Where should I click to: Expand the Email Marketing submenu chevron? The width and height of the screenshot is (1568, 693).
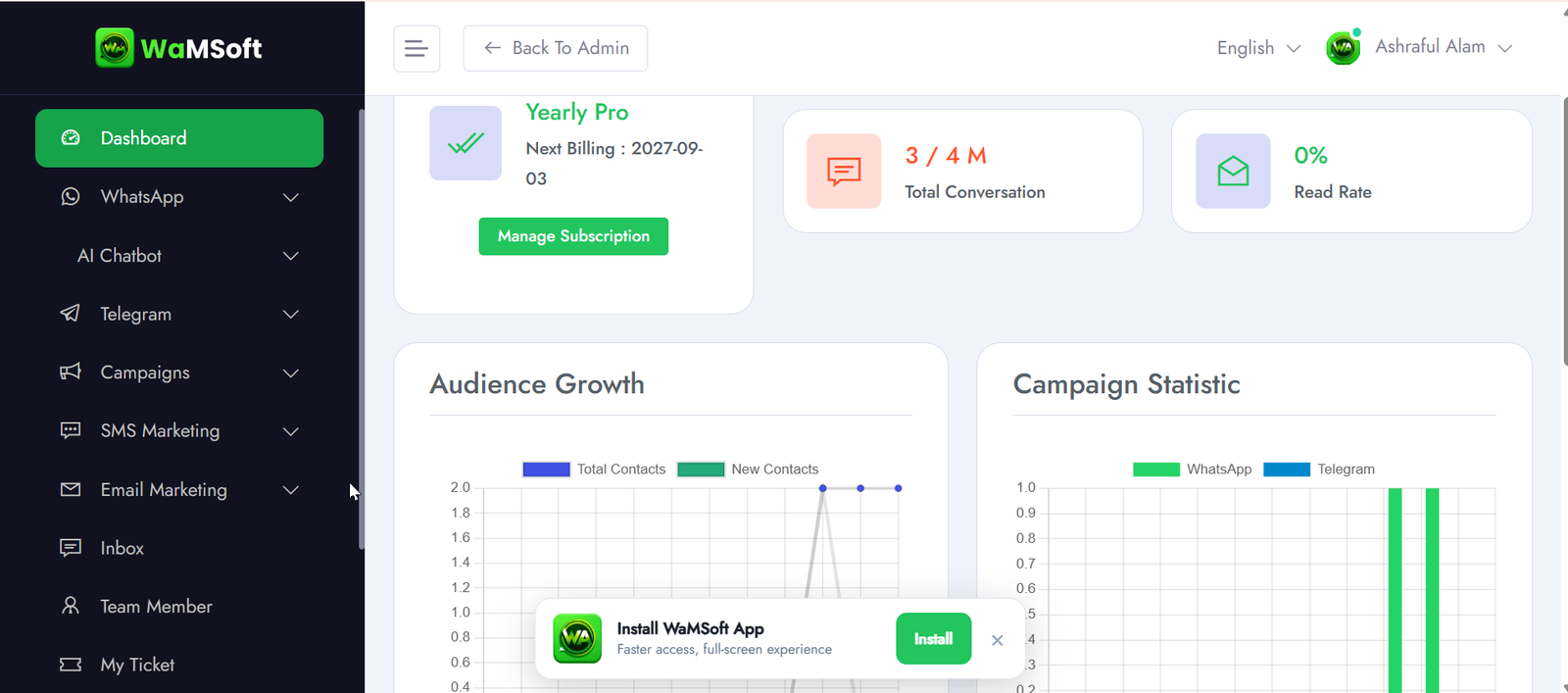pos(291,489)
